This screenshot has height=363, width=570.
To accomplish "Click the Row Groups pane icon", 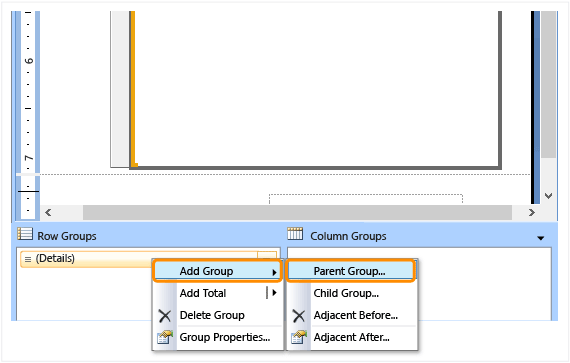I will pos(25,234).
